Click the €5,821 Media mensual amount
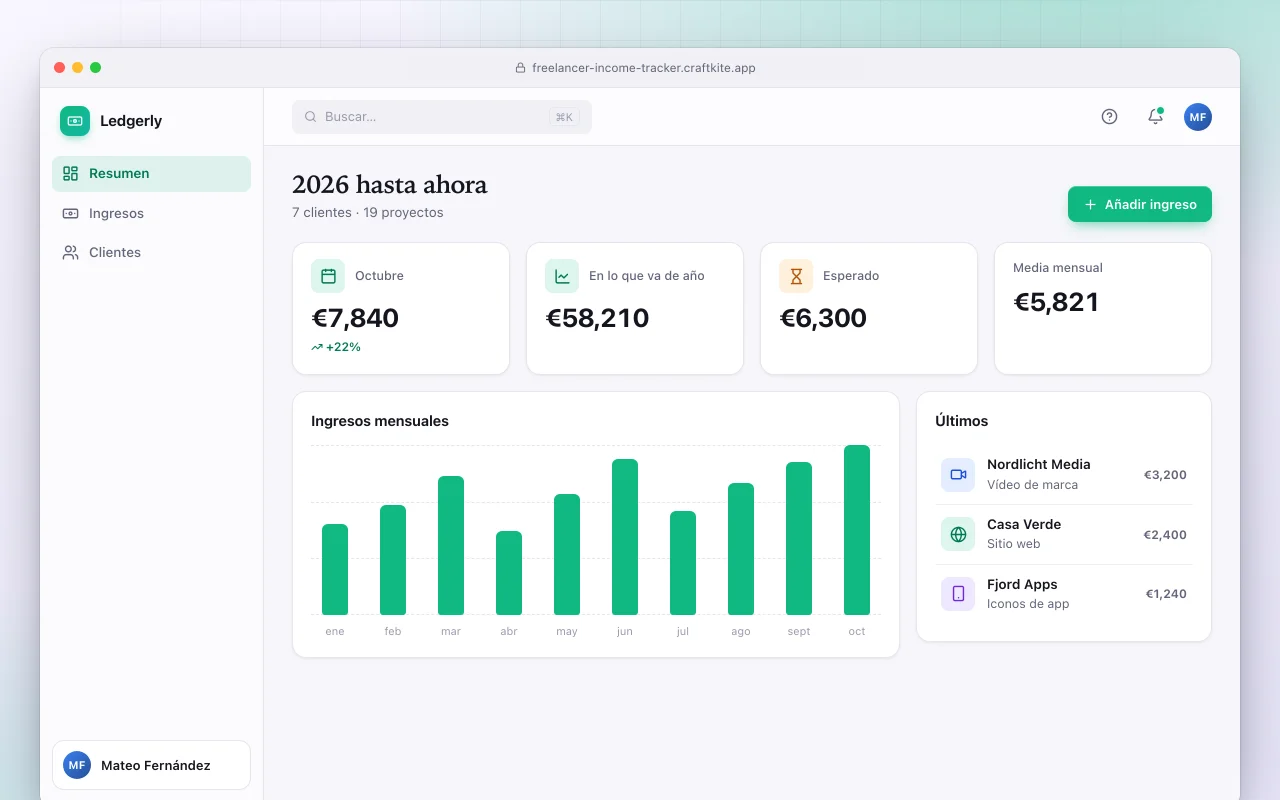Image resolution: width=1280 pixels, height=800 pixels. (x=1056, y=302)
